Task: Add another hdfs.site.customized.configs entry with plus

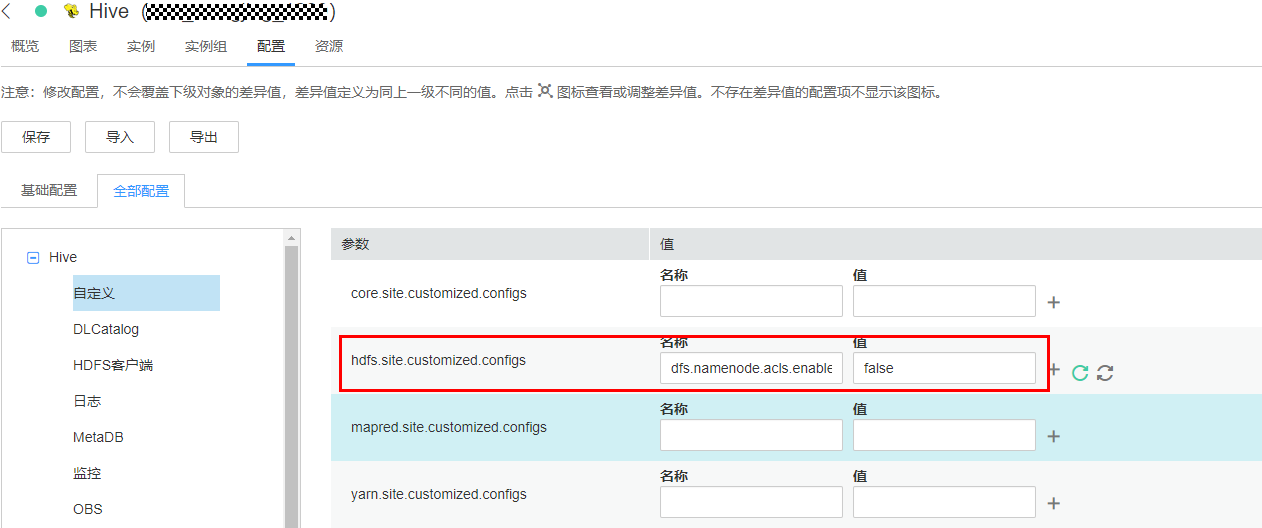Action: coord(1053,369)
